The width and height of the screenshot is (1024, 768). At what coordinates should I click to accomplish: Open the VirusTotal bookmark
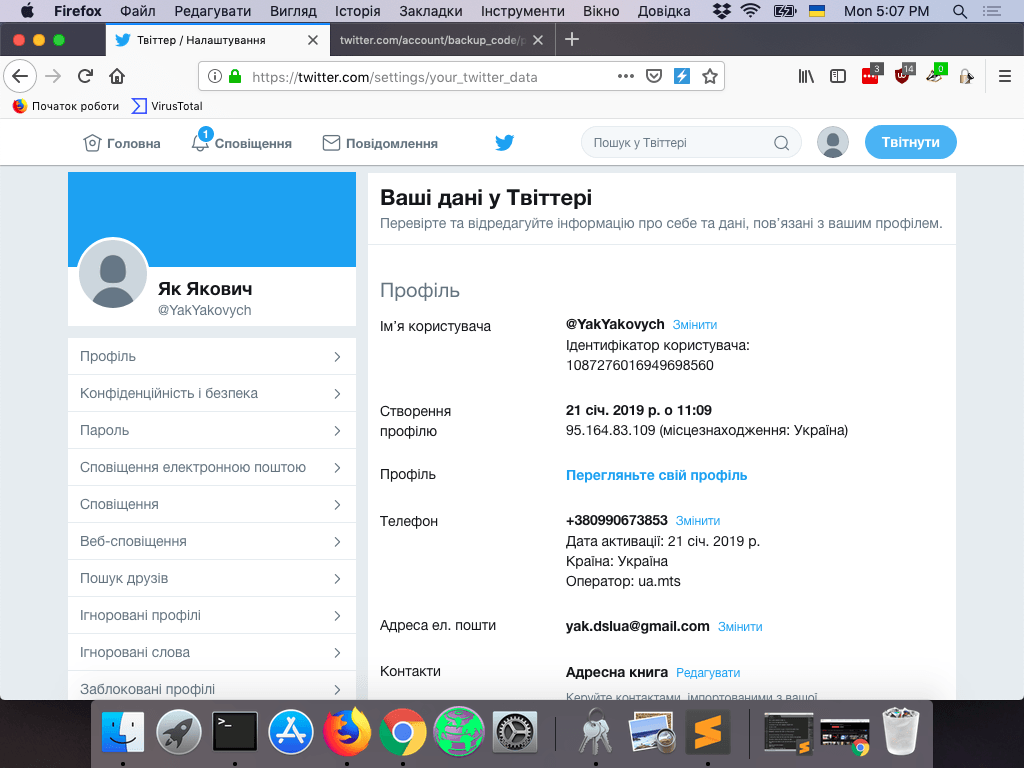coord(167,106)
